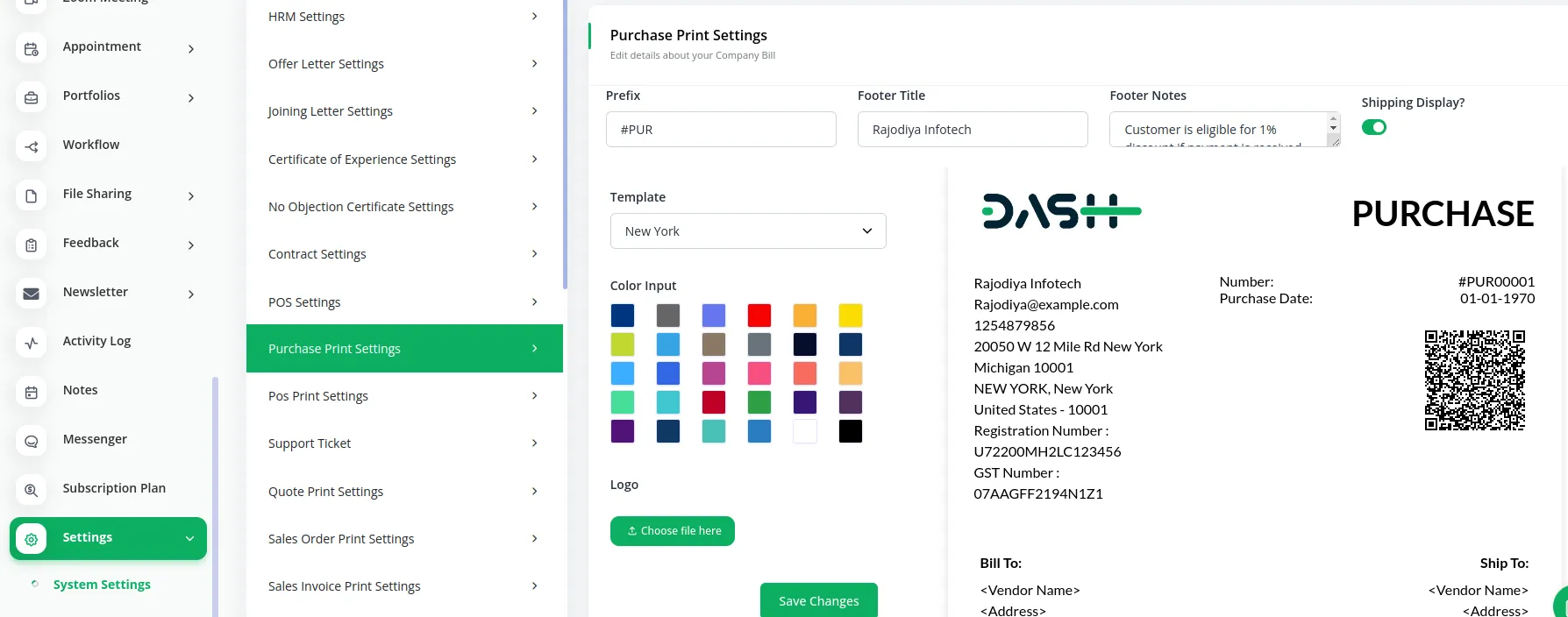Open the Template dropdown
Viewport: 1568px width, 617px height.
[x=747, y=230]
